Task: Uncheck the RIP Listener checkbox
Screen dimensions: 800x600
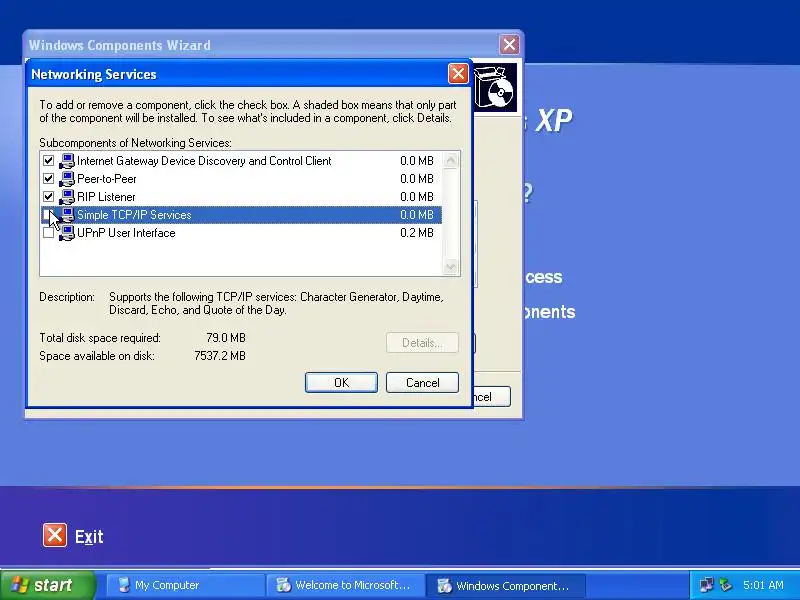Action: 48,197
